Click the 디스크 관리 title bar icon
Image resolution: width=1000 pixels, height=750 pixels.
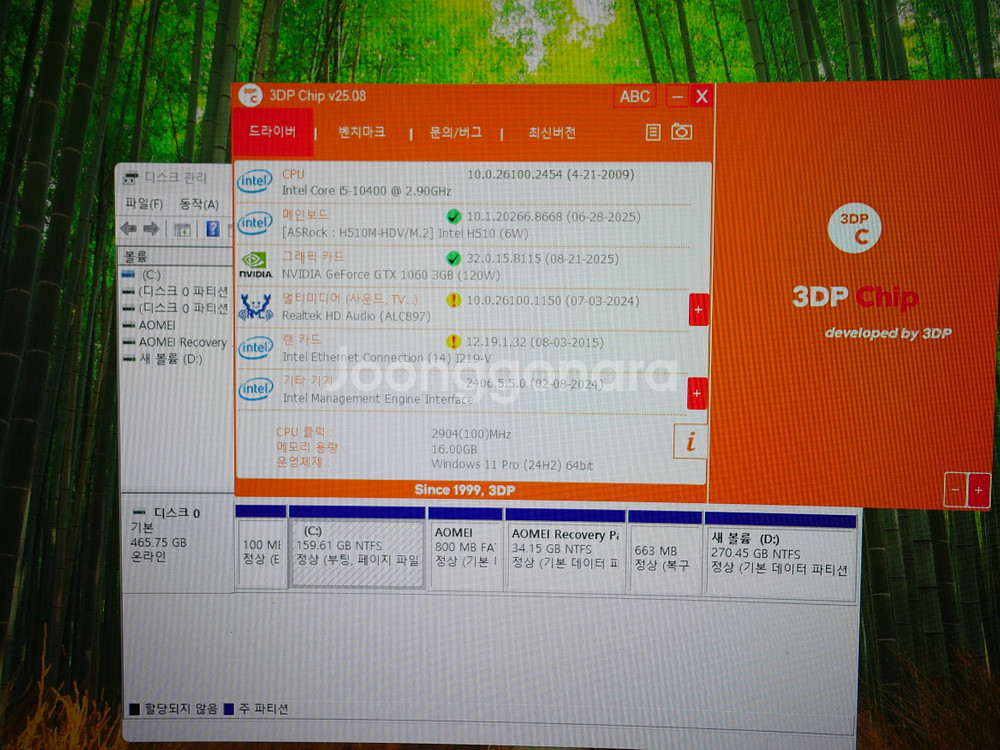click(130, 178)
